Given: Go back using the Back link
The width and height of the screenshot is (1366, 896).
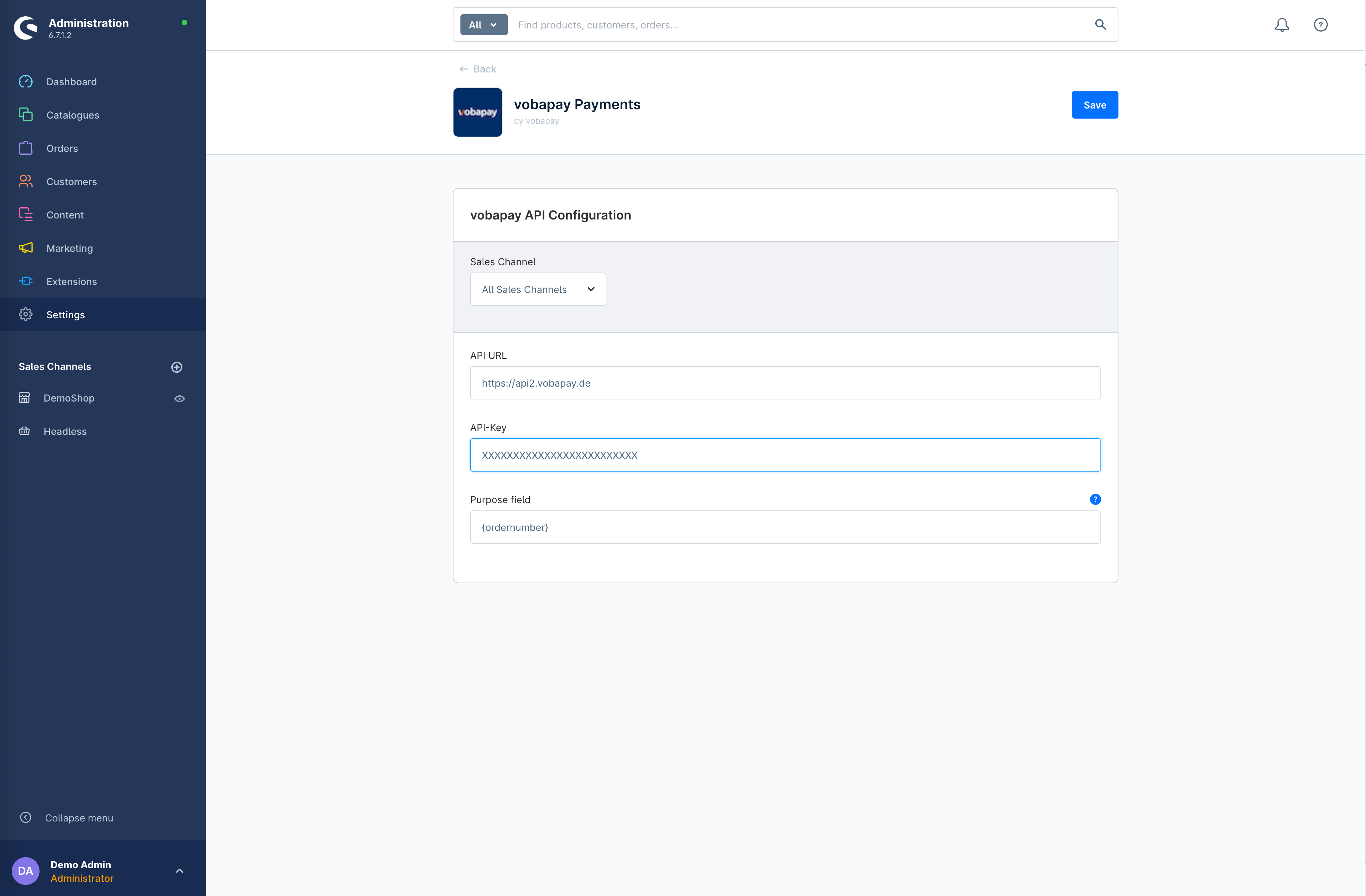Looking at the screenshot, I should click(x=477, y=69).
